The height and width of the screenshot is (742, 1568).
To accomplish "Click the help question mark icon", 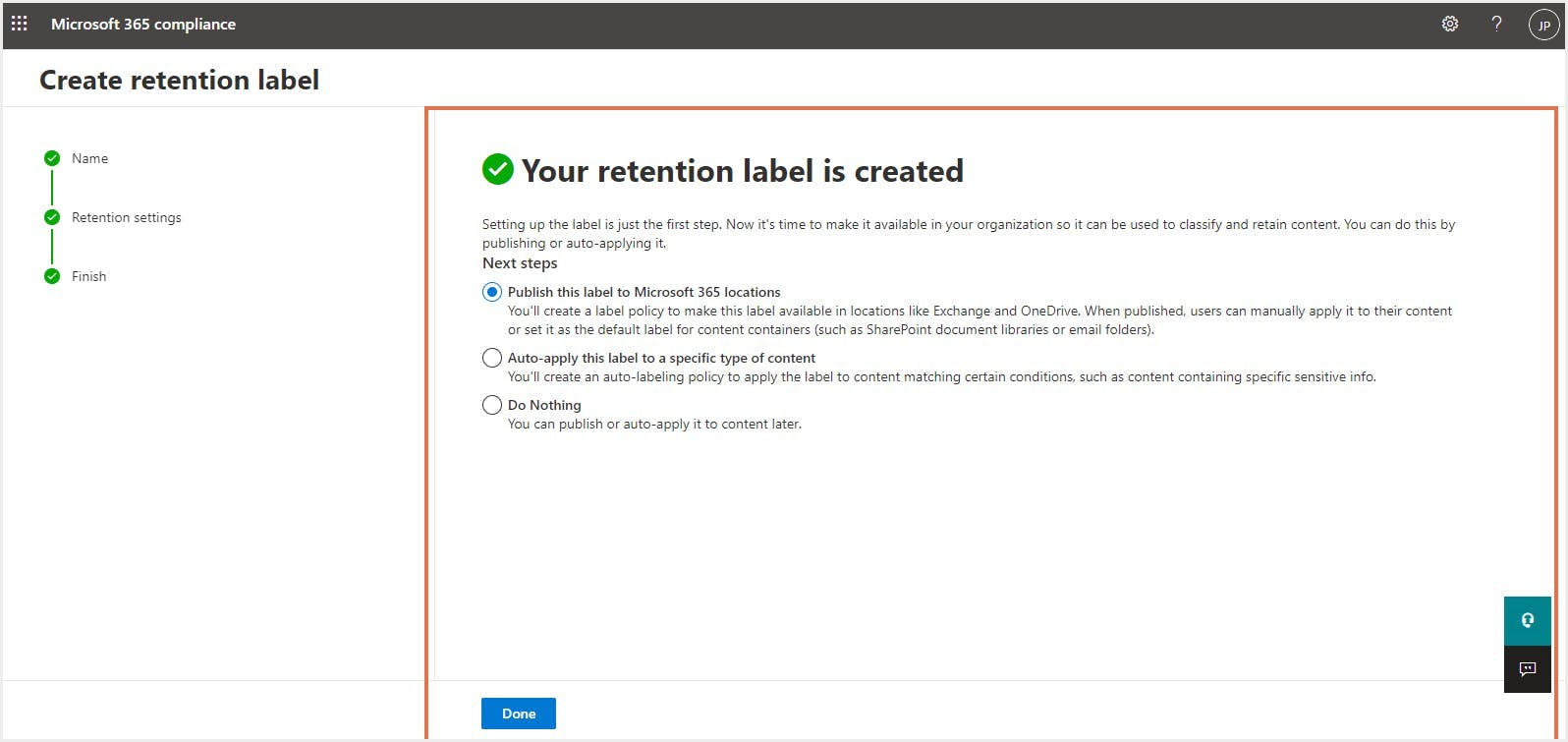I will click(x=1496, y=24).
